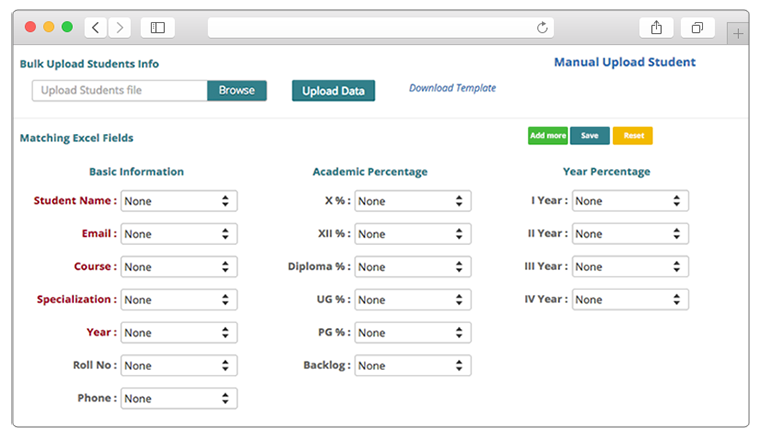Open the I Year dropdown
Image resolution: width=760 pixels, height=437 pixels.
click(630, 201)
